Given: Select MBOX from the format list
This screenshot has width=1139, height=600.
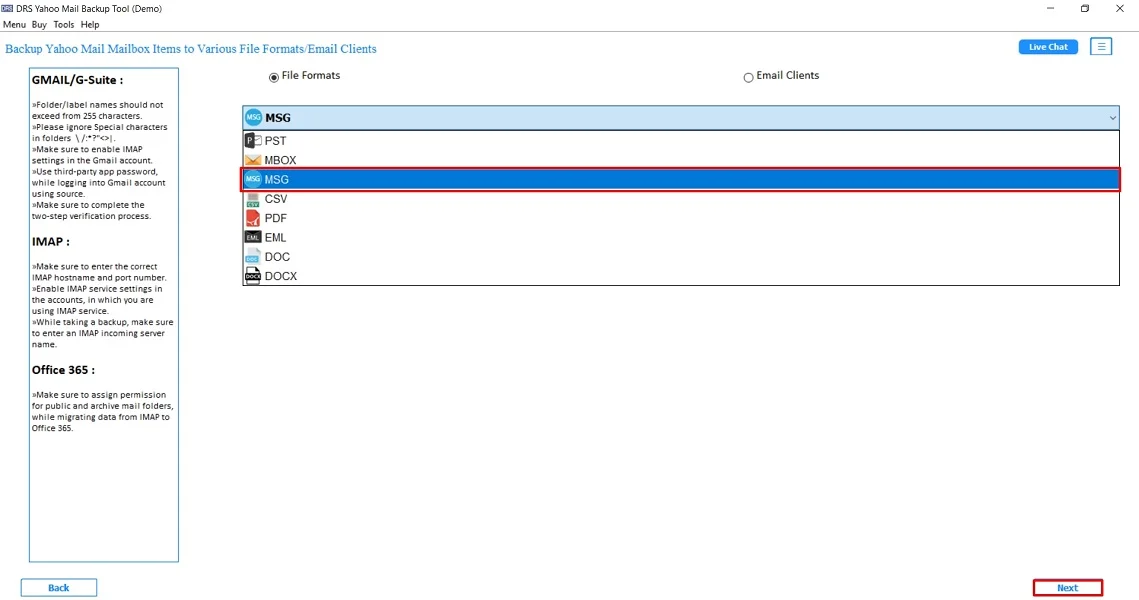Looking at the screenshot, I should click(279, 160).
